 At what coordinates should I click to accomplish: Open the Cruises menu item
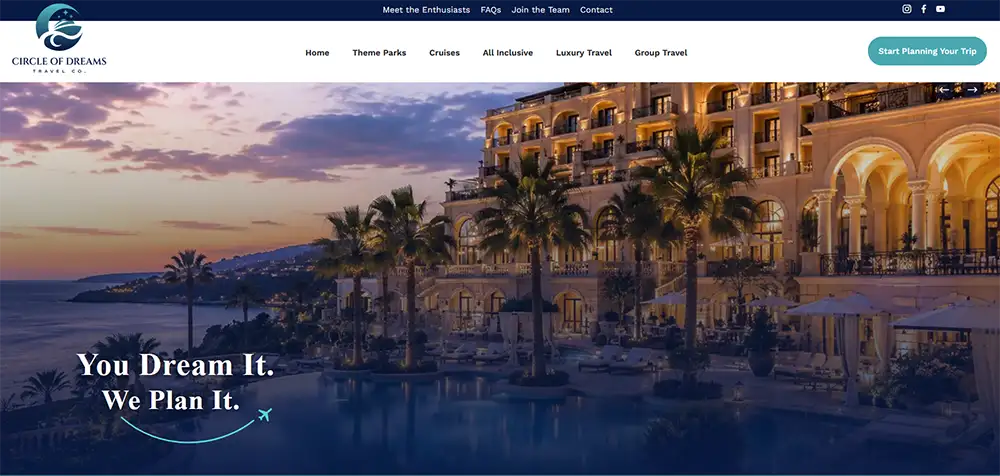445,53
